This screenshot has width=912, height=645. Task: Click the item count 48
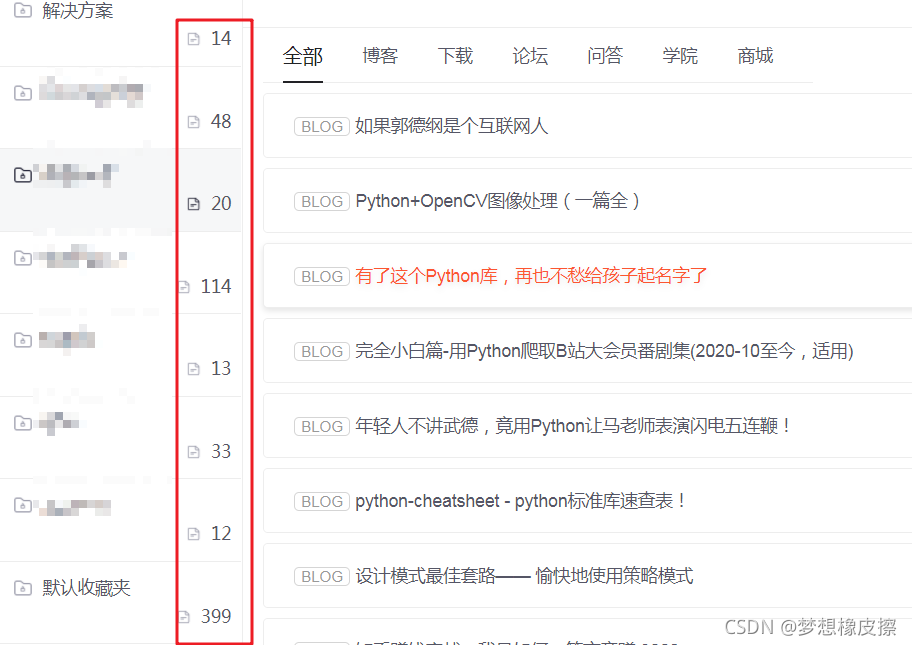pos(221,121)
